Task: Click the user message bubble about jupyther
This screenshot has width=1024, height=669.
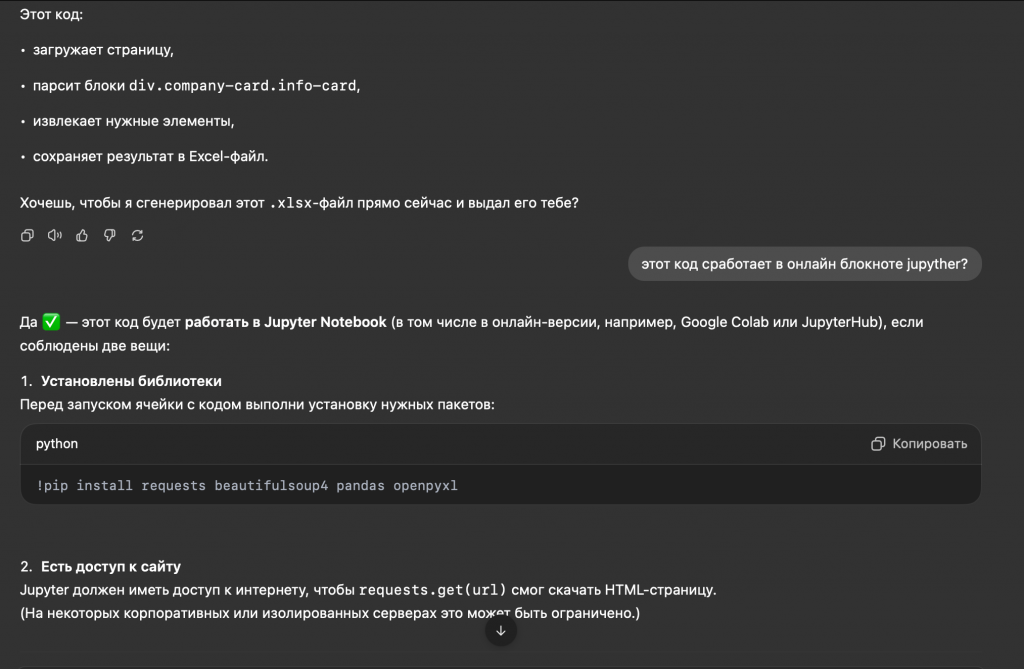Action: (805, 264)
